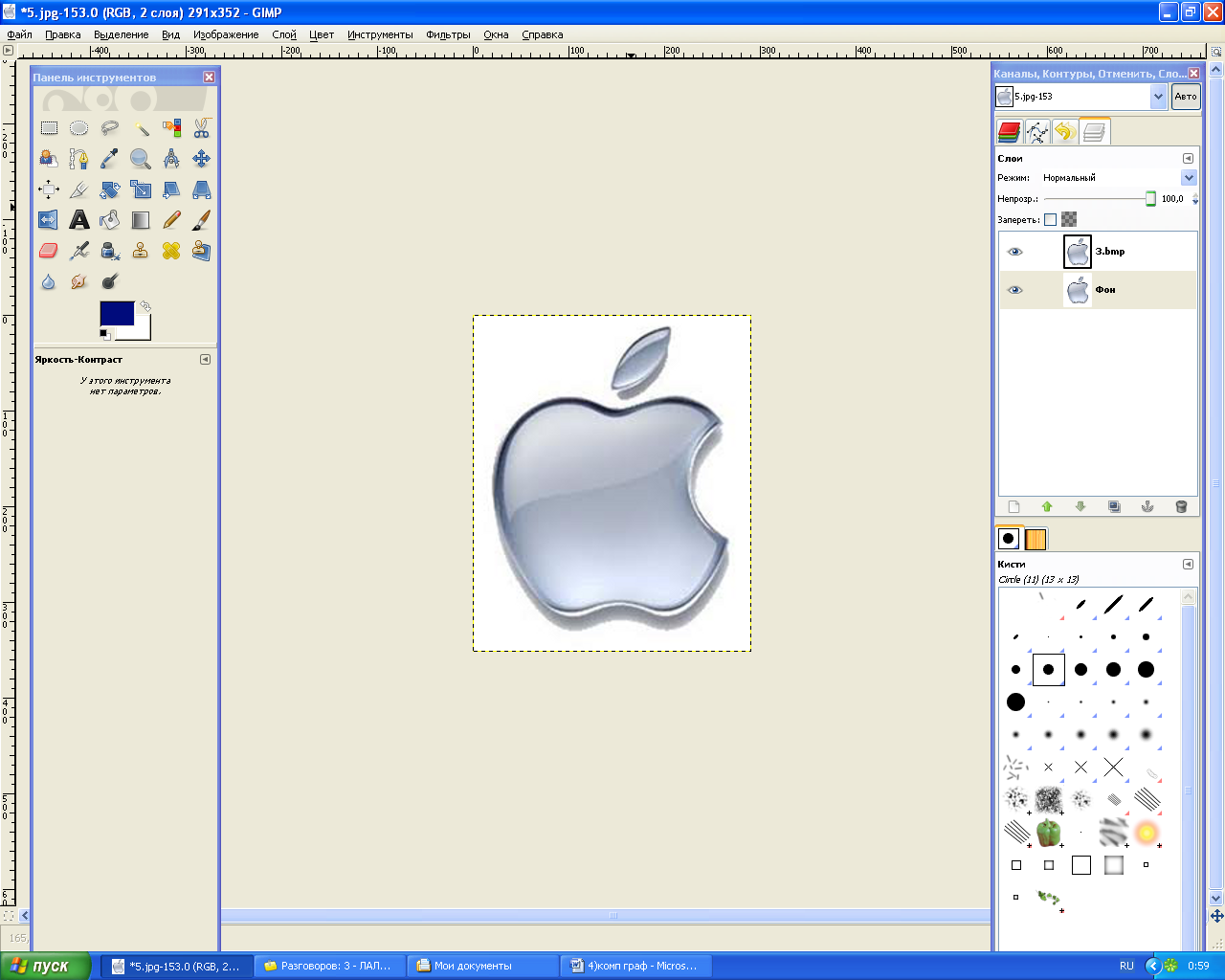The height and width of the screenshot is (980, 1225).
Task: Choose the Blur/Sharpen droplet tool
Action: click(x=49, y=281)
